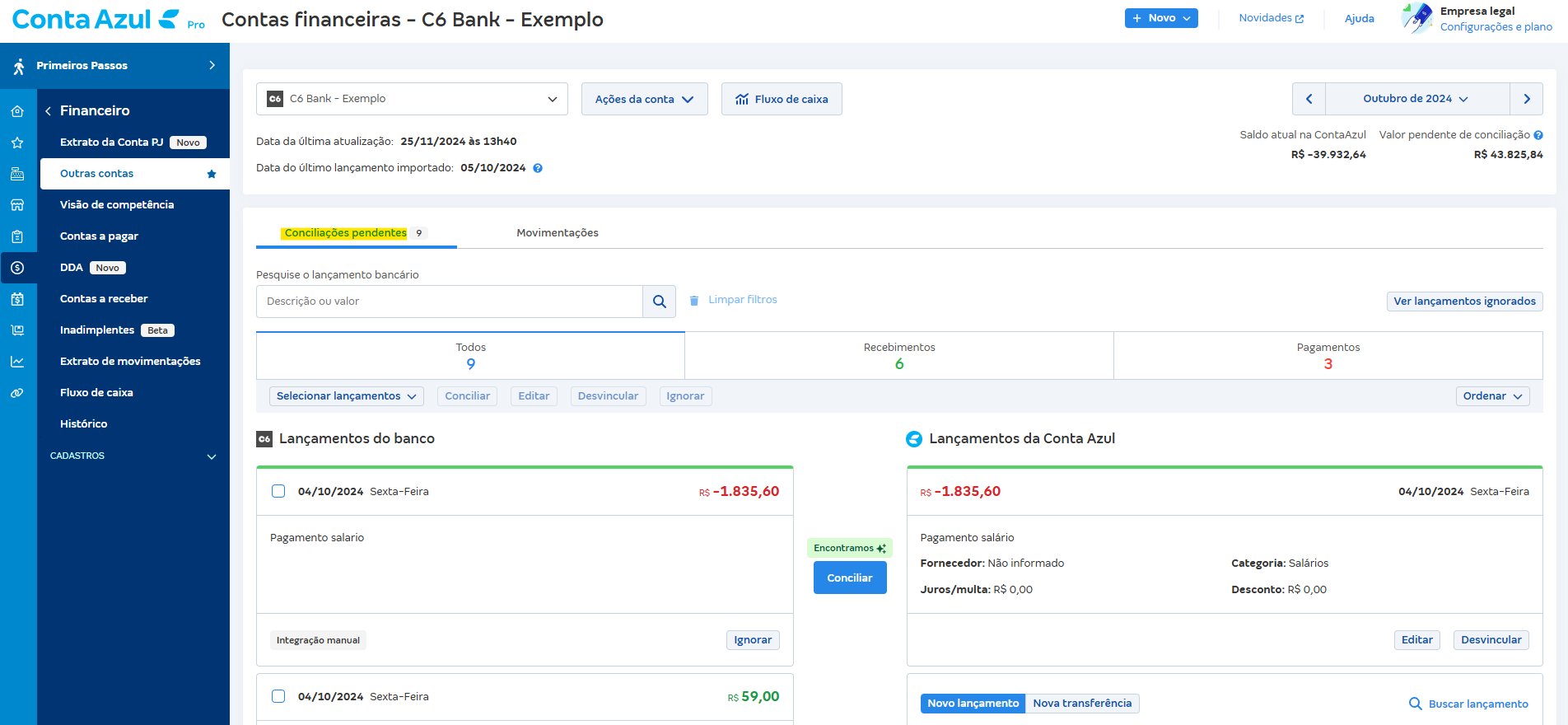The height and width of the screenshot is (725, 1568).
Task: Click the search magnifier button
Action: tap(660, 302)
